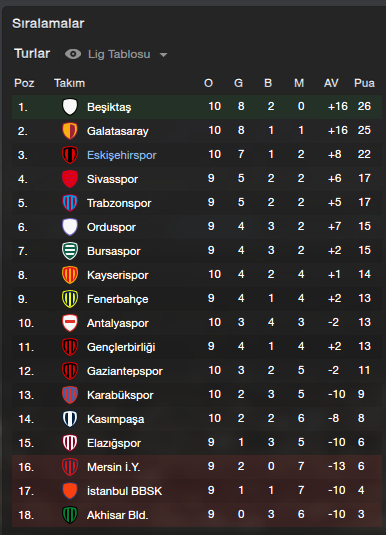The height and width of the screenshot is (535, 386).
Task: Click the Bursaspor green striped badge
Action: [x=70, y=251]
